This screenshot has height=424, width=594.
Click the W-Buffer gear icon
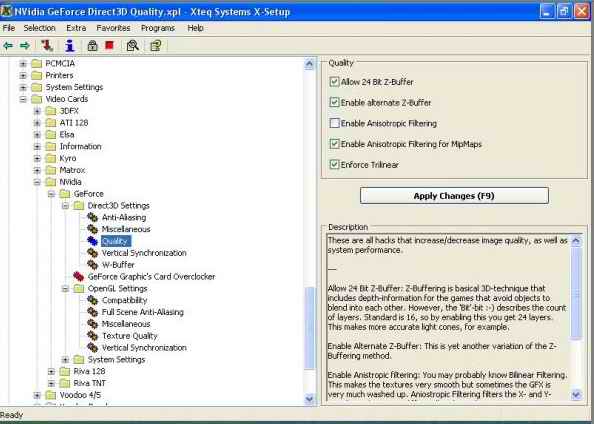(x=92, y=264)
